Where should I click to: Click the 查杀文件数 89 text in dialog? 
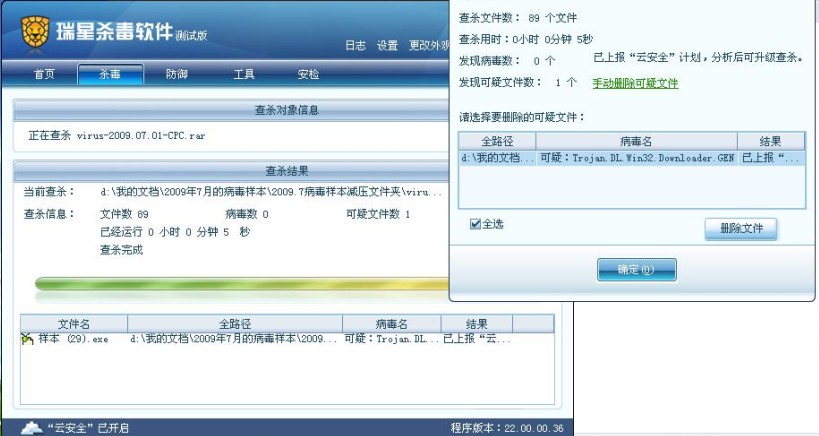(518, 18)
